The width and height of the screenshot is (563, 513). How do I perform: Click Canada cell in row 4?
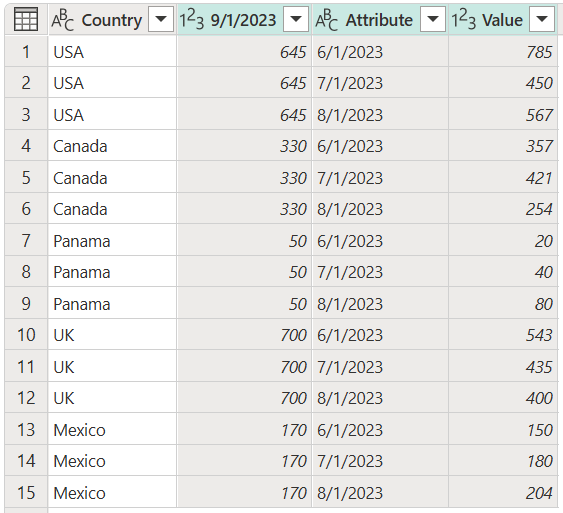(x=112, y=146)
